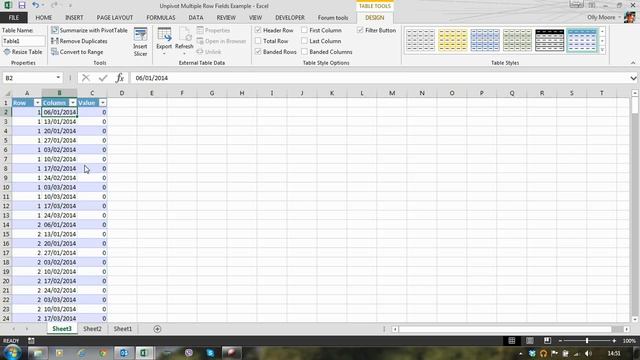This screenshot has width=640, height=360.
Task: Confirm the formula bar entry checkmark
Action: [103, 78]
